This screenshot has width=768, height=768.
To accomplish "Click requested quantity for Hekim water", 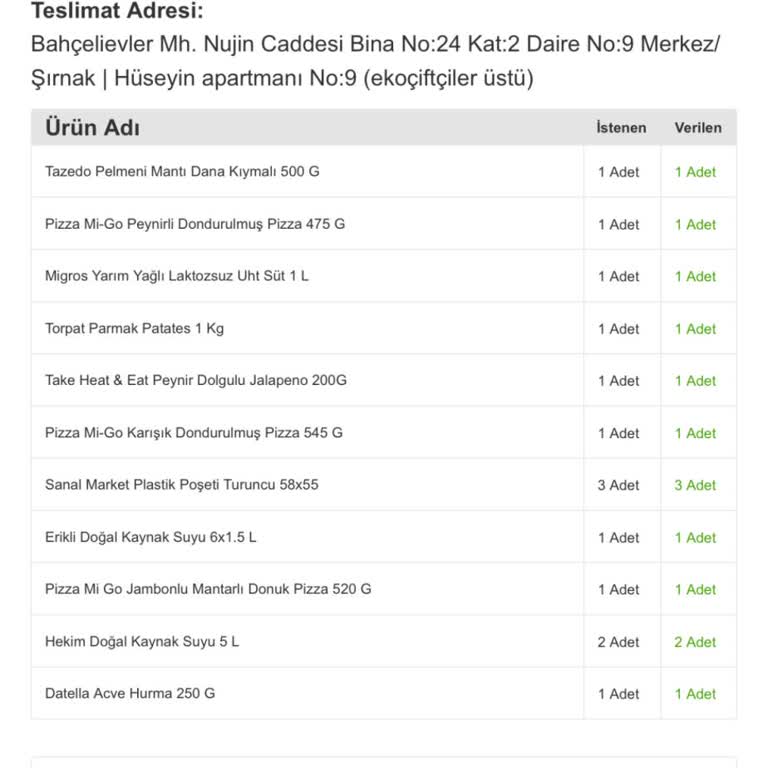I will point(619,642).
